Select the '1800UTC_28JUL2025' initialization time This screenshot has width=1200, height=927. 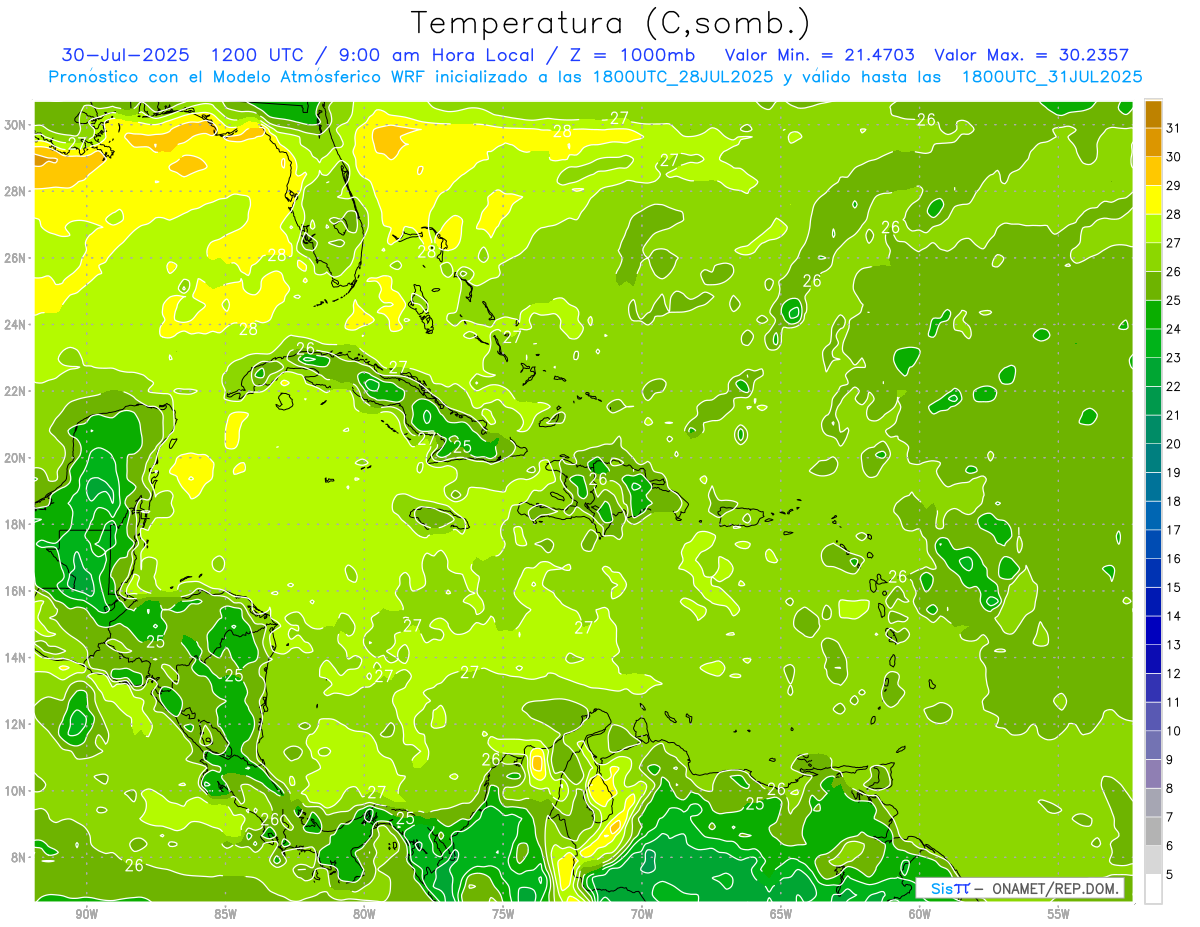(x=683, y=77)
